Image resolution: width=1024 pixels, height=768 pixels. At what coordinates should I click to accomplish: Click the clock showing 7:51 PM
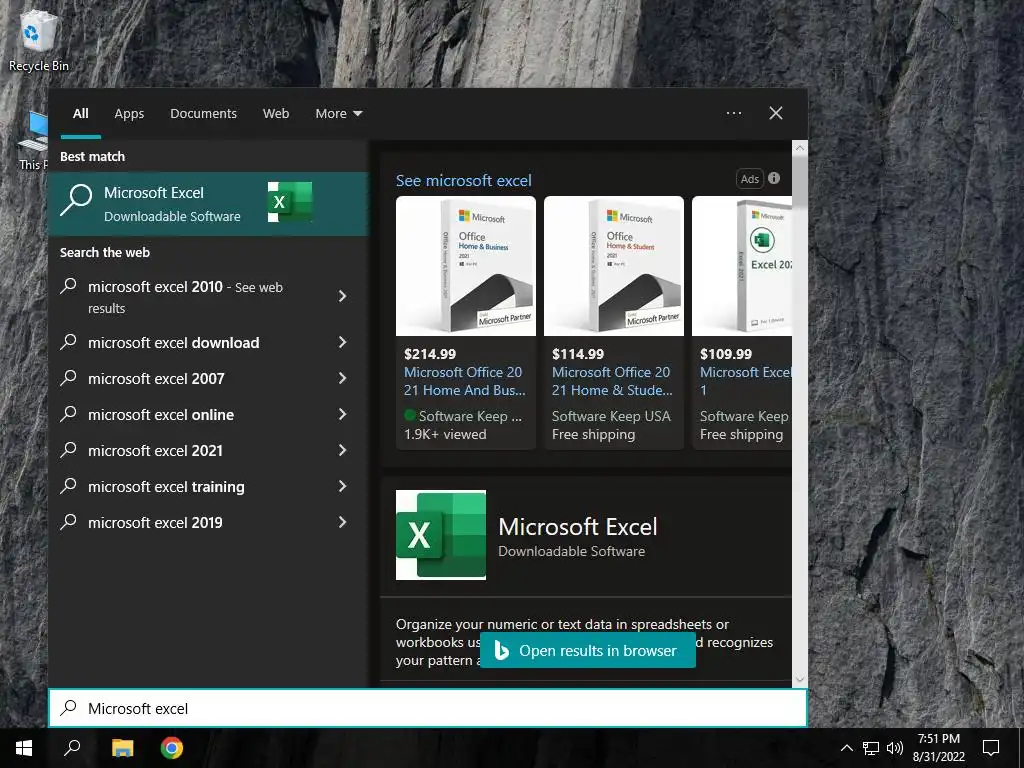point(938,739)
